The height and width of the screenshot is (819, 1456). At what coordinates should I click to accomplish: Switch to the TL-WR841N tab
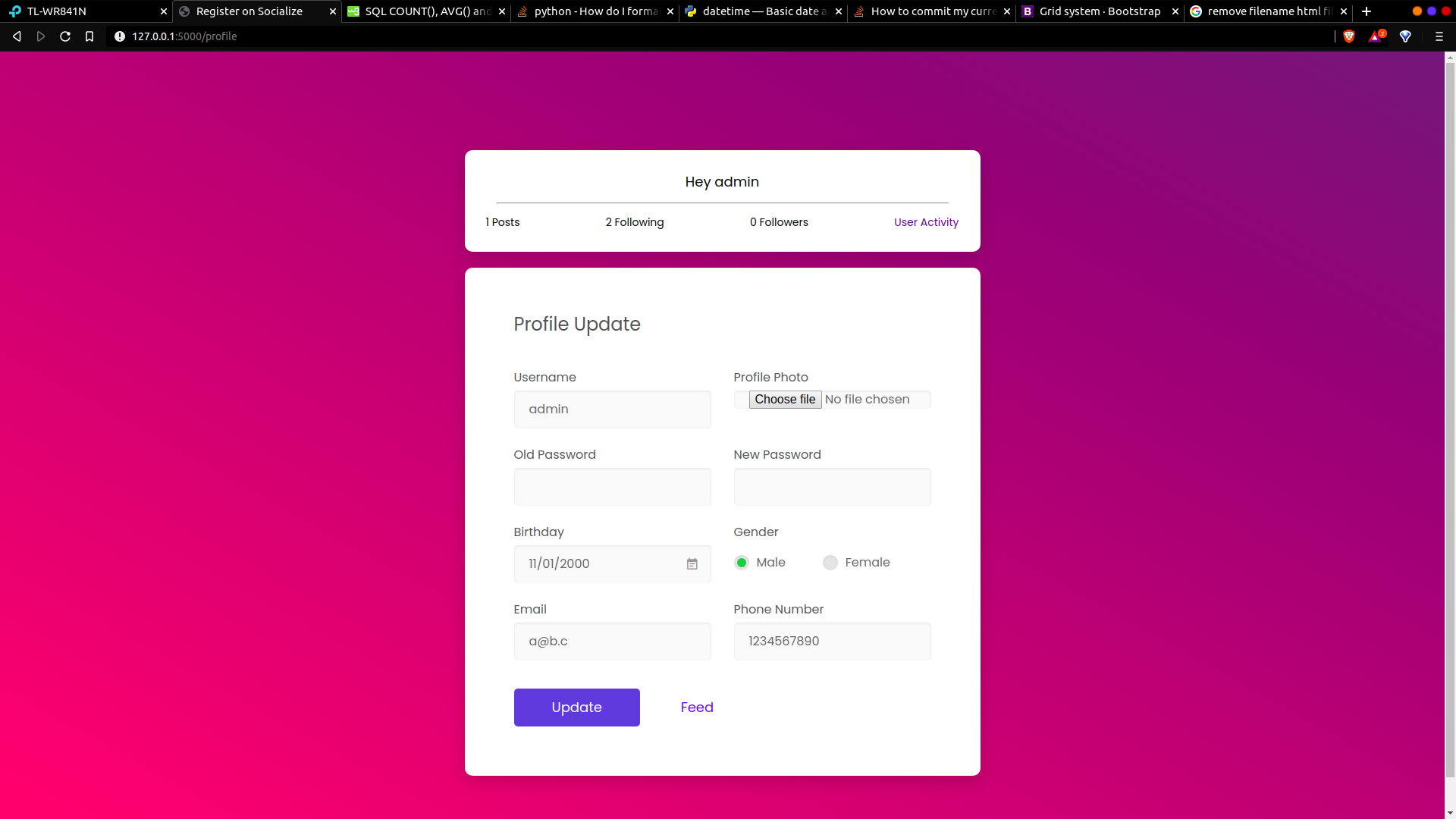pyautogui.click(x=83, y=11)
